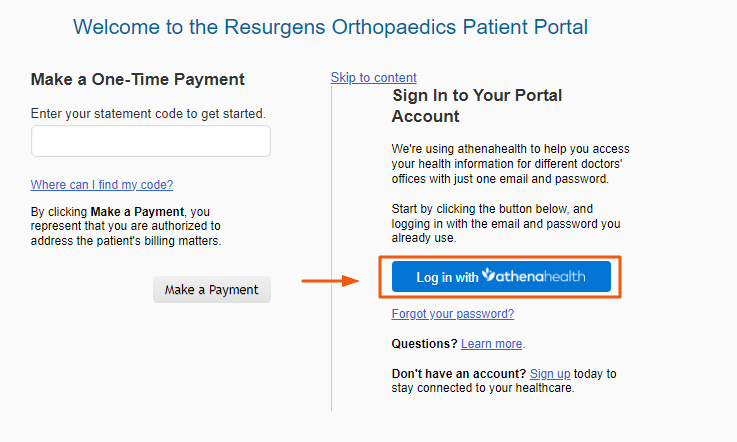Follow the Skip to content link
Screen dimensions: 737x442
374,78
